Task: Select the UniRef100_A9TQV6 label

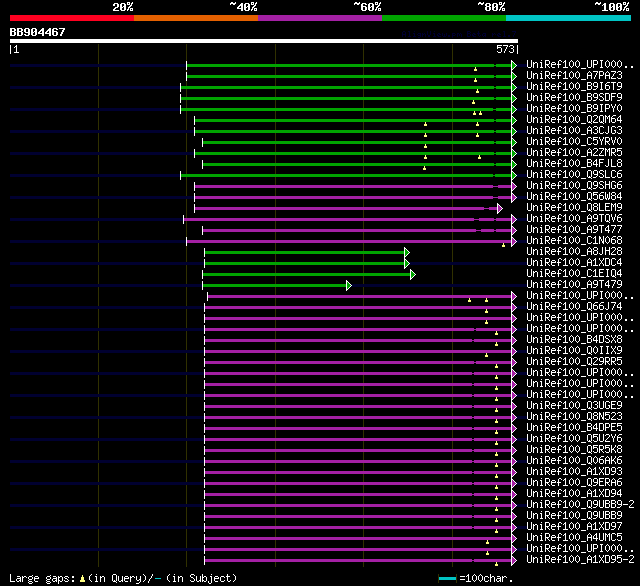Action: pyautogui.click(x=574, y=219)
